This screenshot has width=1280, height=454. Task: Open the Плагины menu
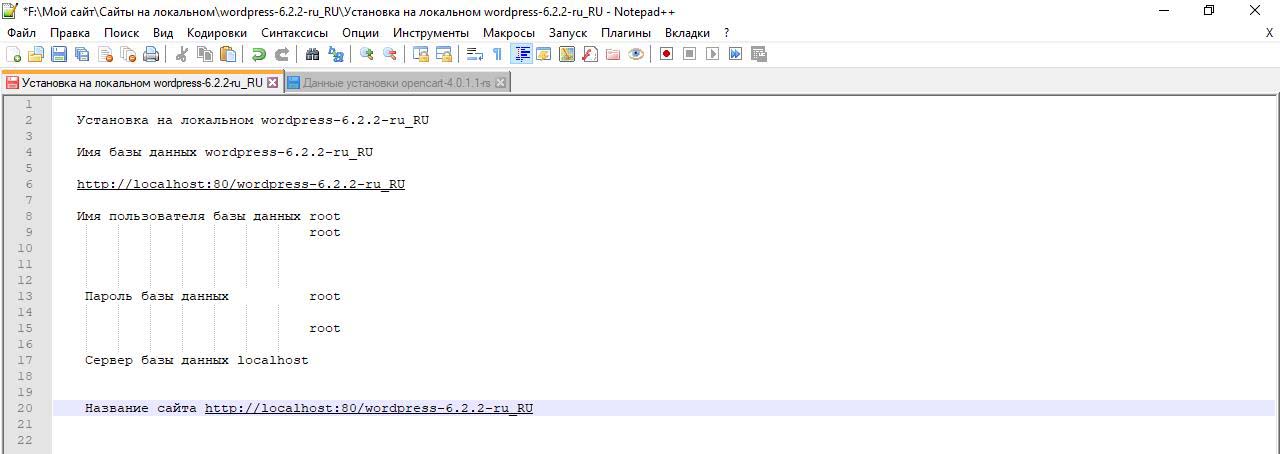point(626,33)
